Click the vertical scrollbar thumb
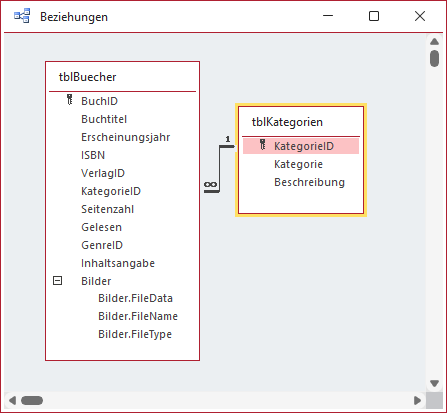The width and height of the screenshot is (447, 413). (434, 59)
